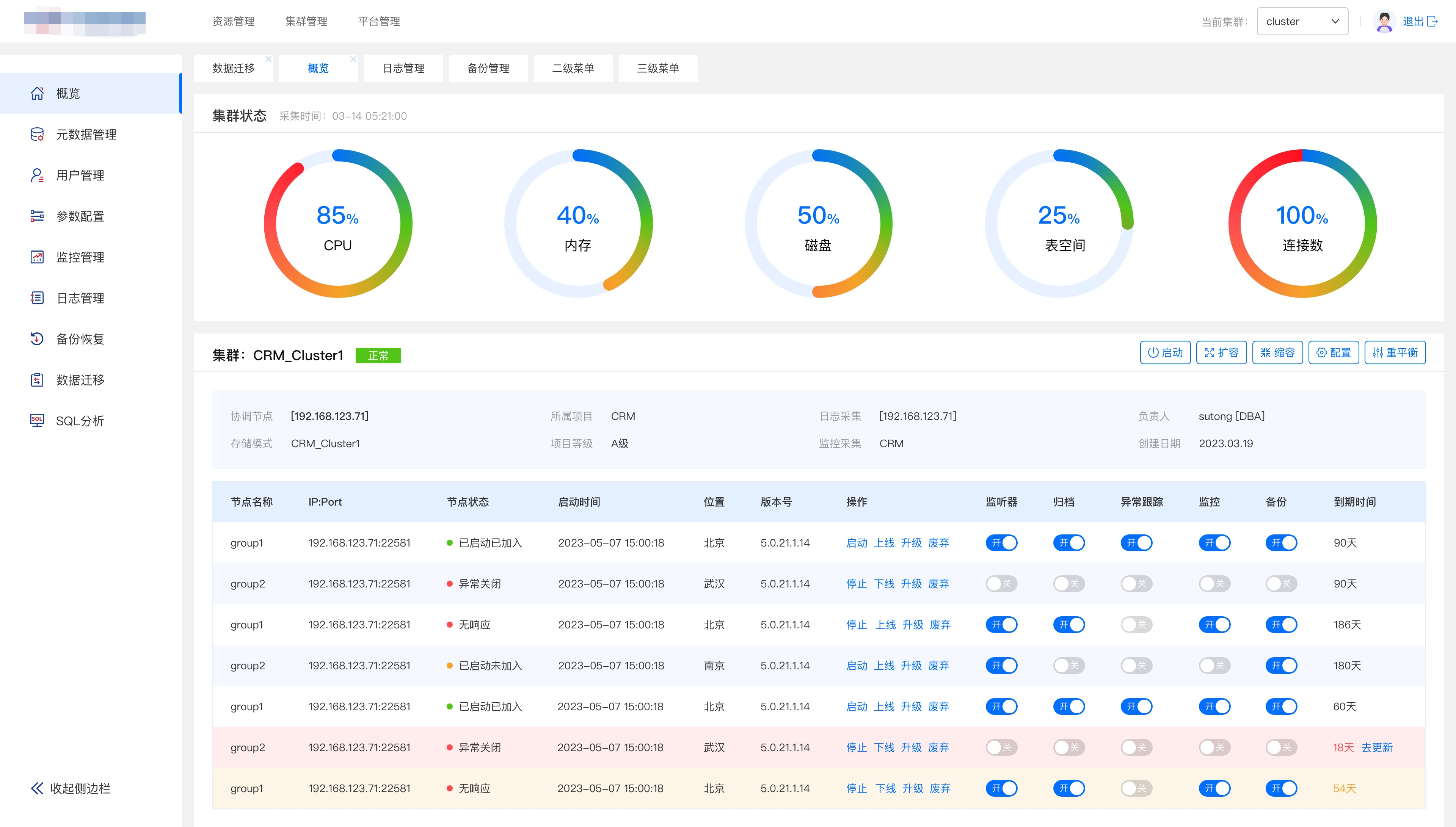1456x827 pixels.
Task: Click the sutong [DBA] owner value
Action: tap(1232, 416)
